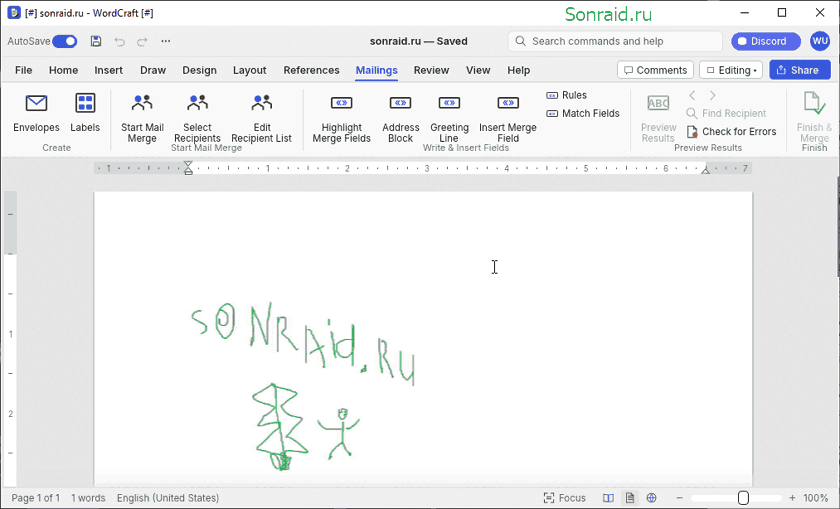Switch to Print Layout view icon

[x=630, y=498]
